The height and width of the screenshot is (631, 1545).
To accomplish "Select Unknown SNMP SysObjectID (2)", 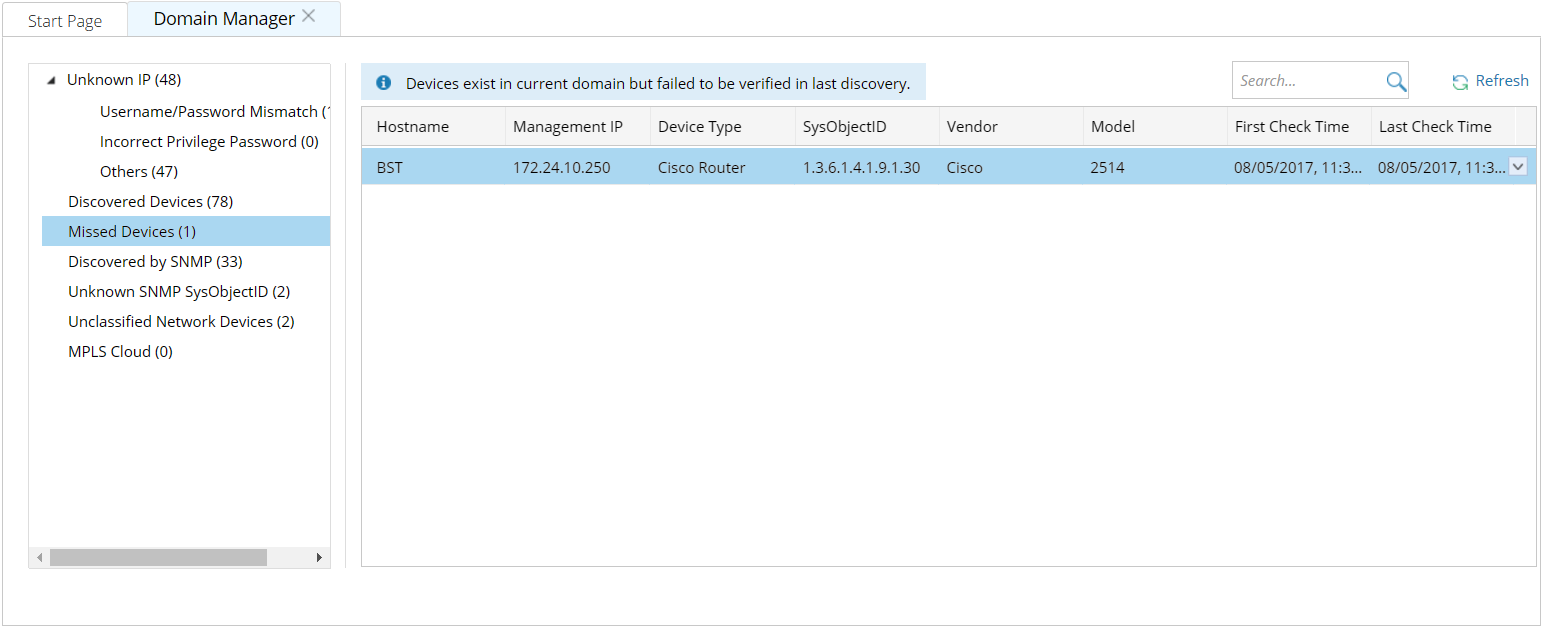I will coord(179,292).
